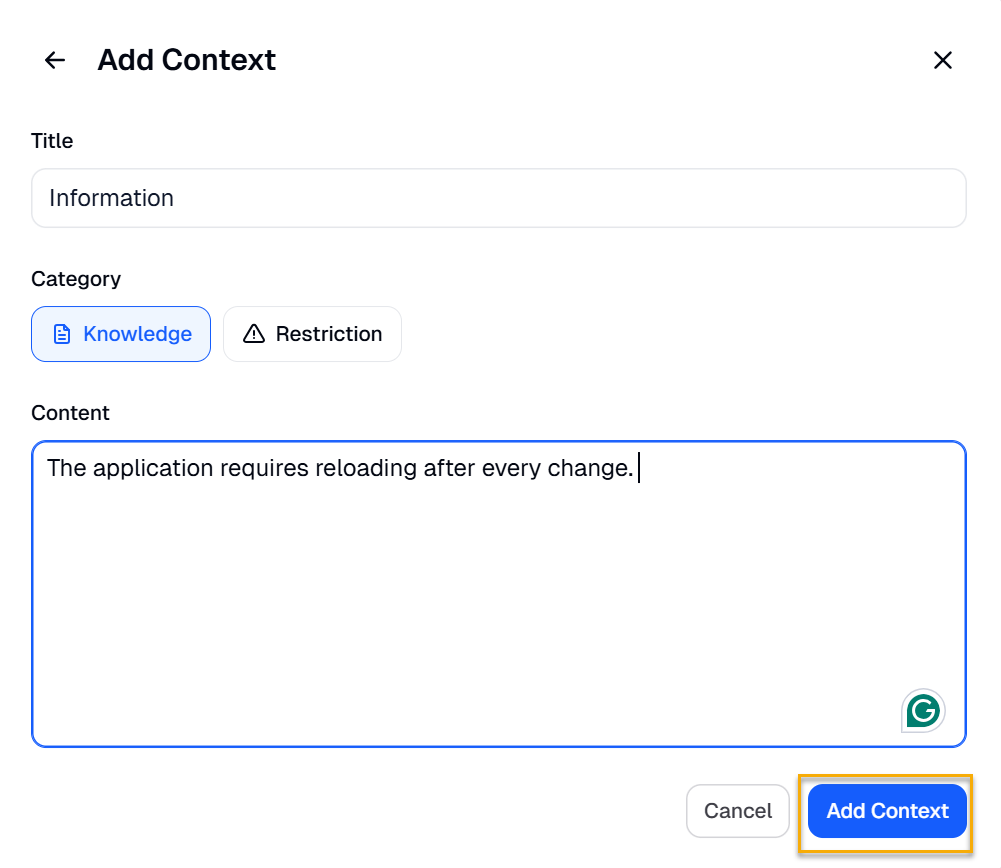This screenshot has height=868, width=1001.
Task: Click the word application in Content
Action: coord(153,468)
